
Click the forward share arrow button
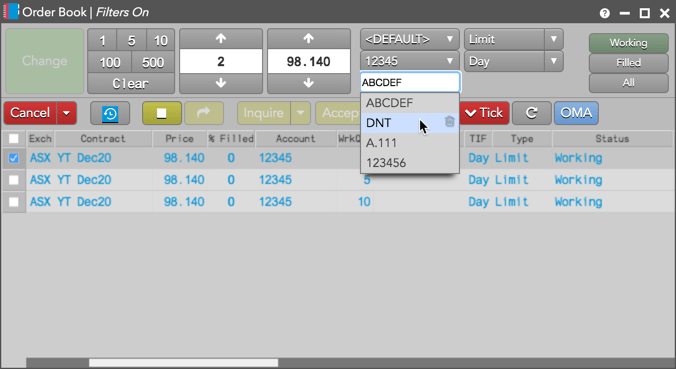(x=204, y=113)
